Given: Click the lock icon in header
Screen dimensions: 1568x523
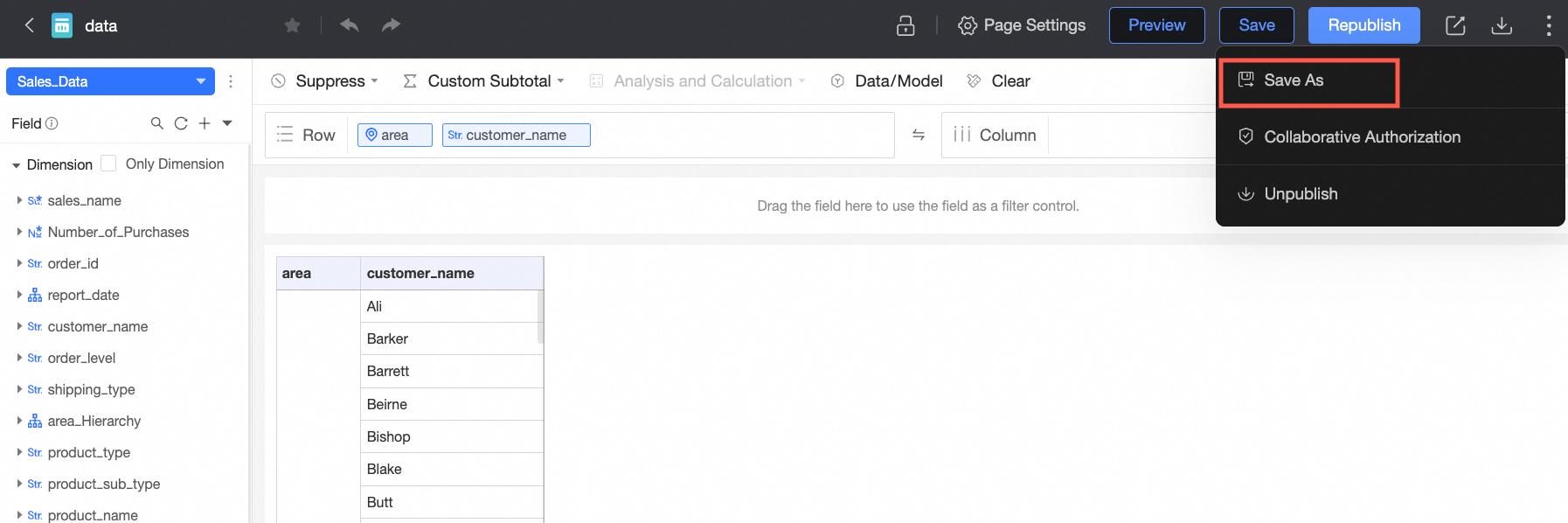Looking at the screenshot, I should coord(905,25).
